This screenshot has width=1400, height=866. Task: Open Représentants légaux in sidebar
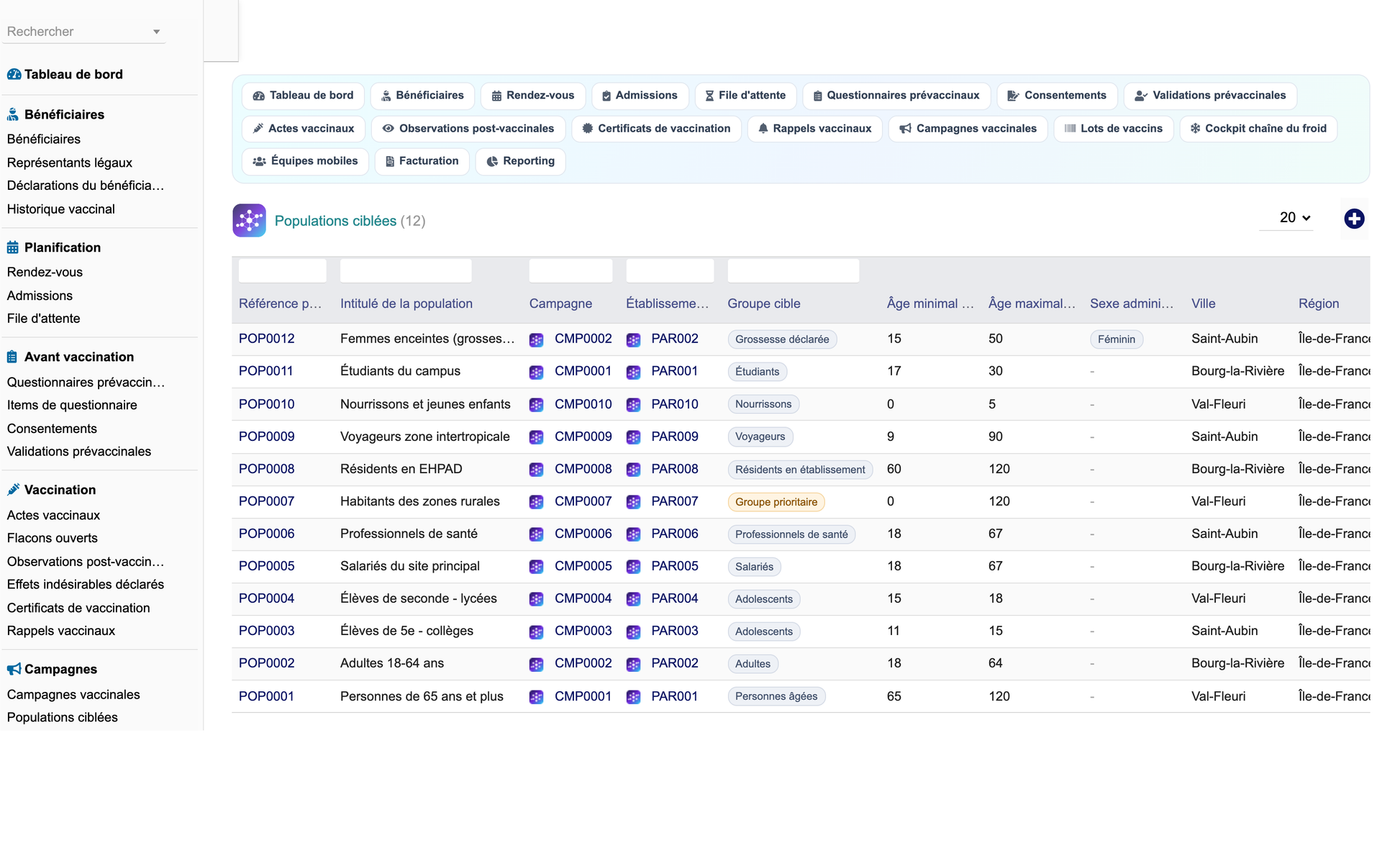(70, 163)
